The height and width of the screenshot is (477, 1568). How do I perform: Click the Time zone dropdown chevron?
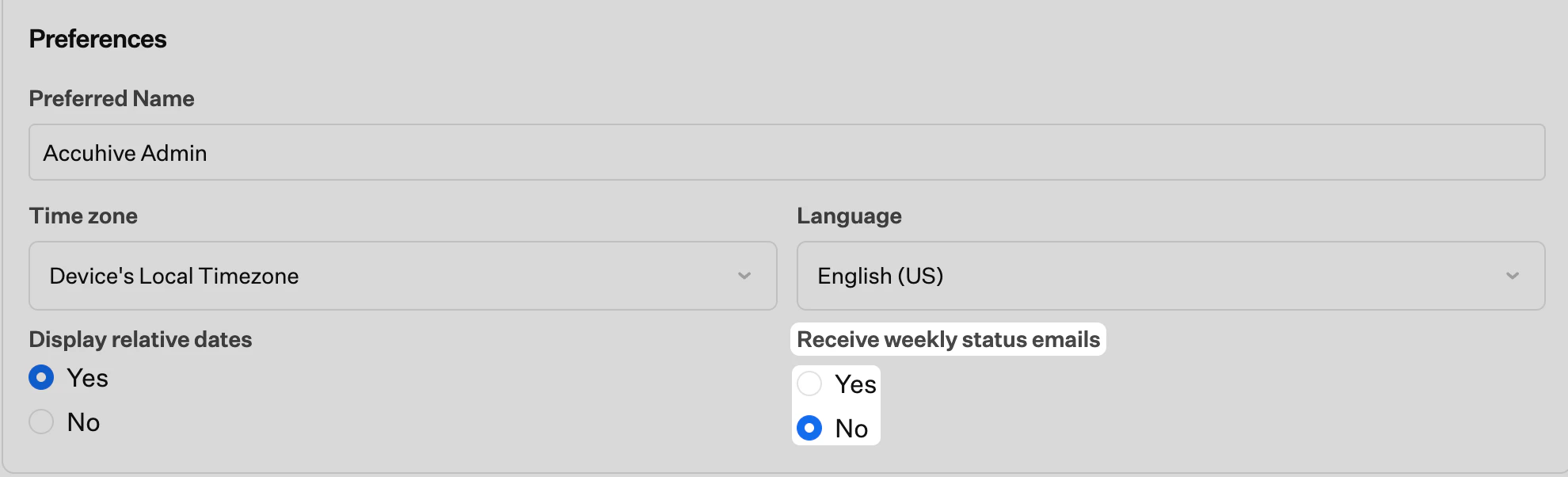743,276
